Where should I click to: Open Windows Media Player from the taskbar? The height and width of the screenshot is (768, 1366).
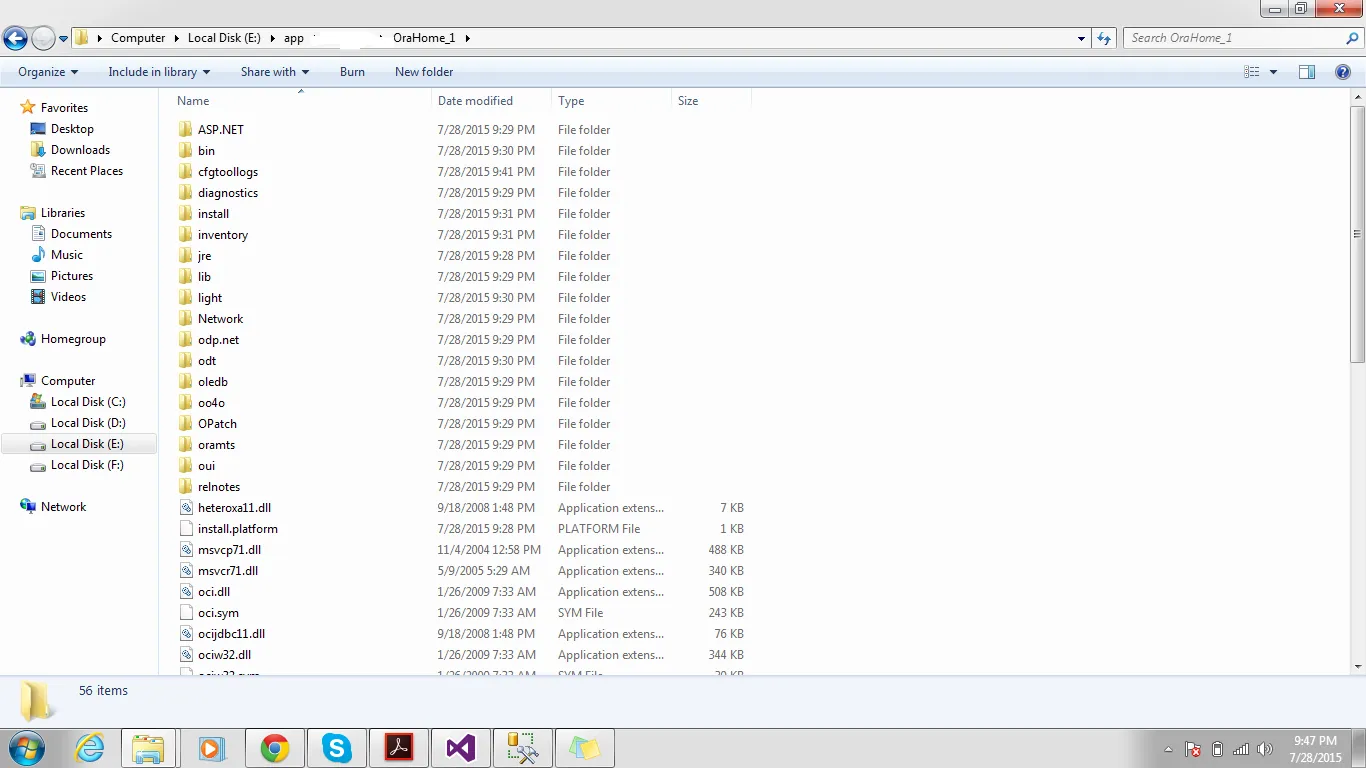click(211, 748)
